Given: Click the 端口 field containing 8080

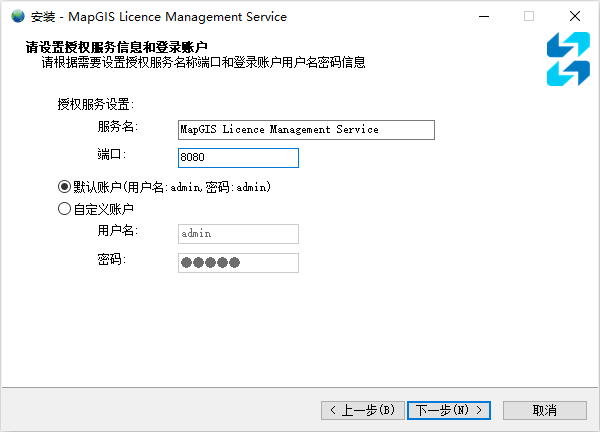Looking at the screenshot, I should click(x=237, y=158).
